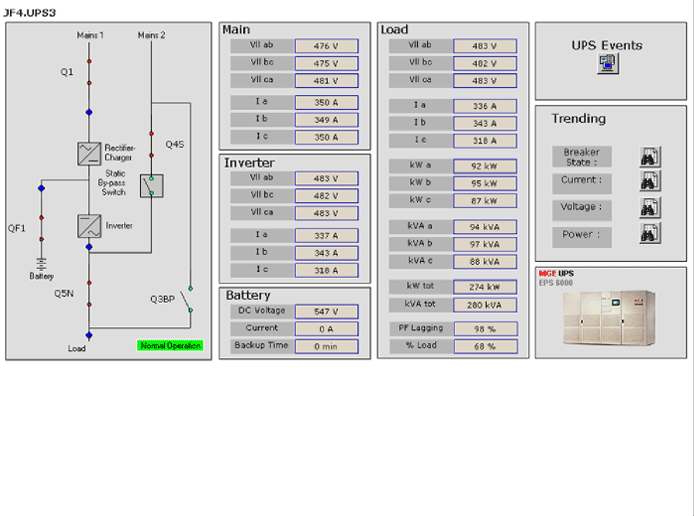Select the Static By-pass Switch symbol
This screenshot has height=516, width=694.
coord(151,186)
